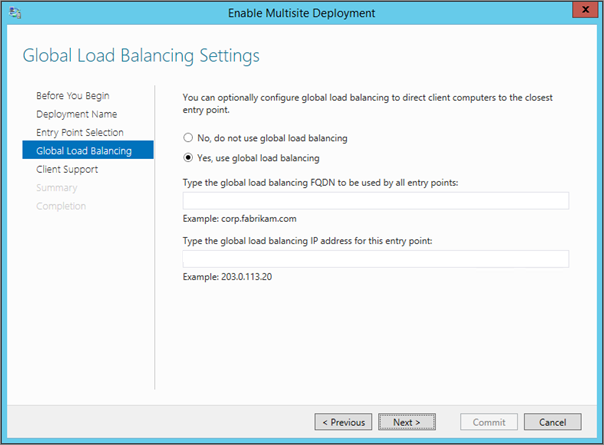Click the FQDN instruction label text

tap(320, 183)
